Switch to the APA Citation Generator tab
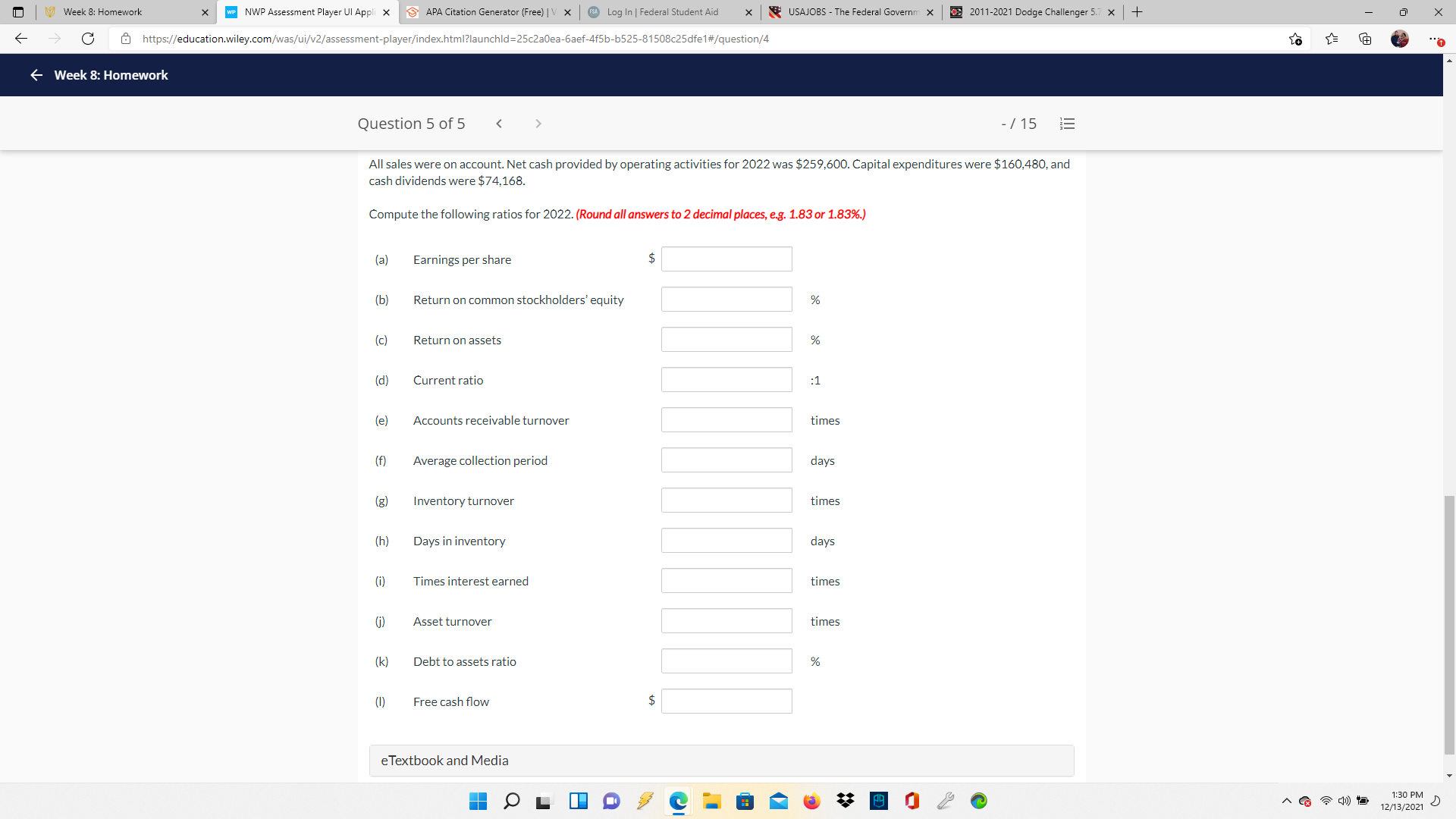The width and height of the screenshot is (1456, 819). tap(485, 12)
